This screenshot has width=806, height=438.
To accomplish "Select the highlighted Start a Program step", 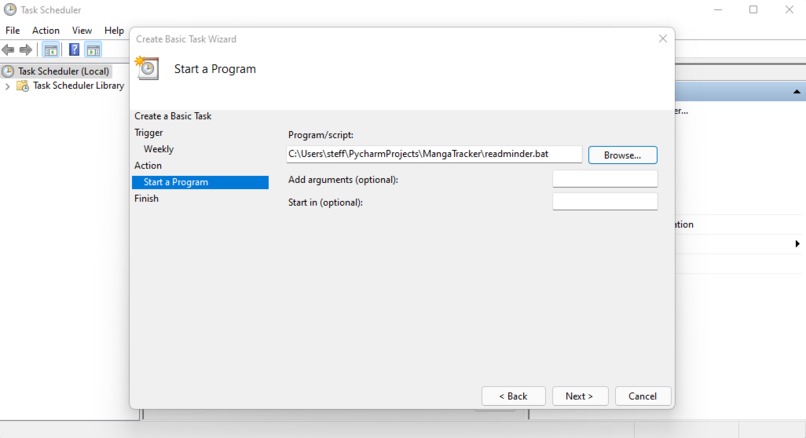I will pyautogui.click(x=200, y=182).
